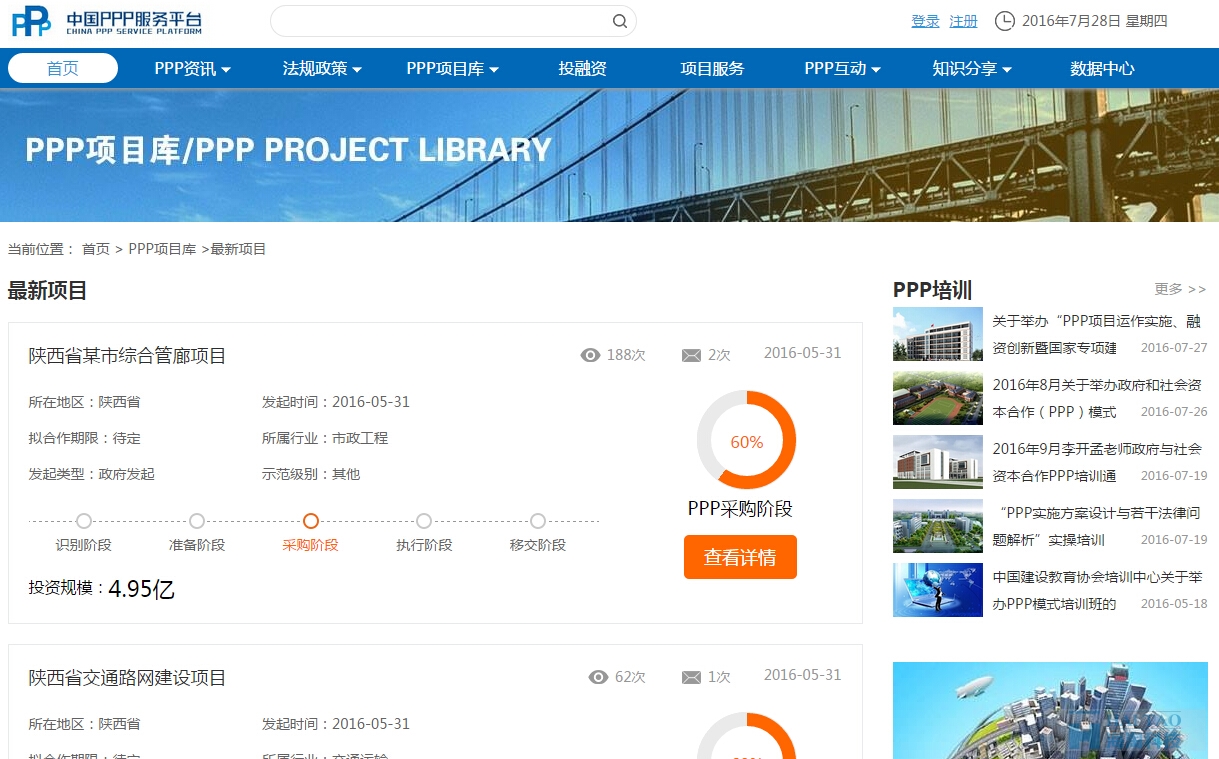Click the 投资规模：4.95亿 text
The height and width of the screenshot is (759, 1219).
tap(102, 588)
